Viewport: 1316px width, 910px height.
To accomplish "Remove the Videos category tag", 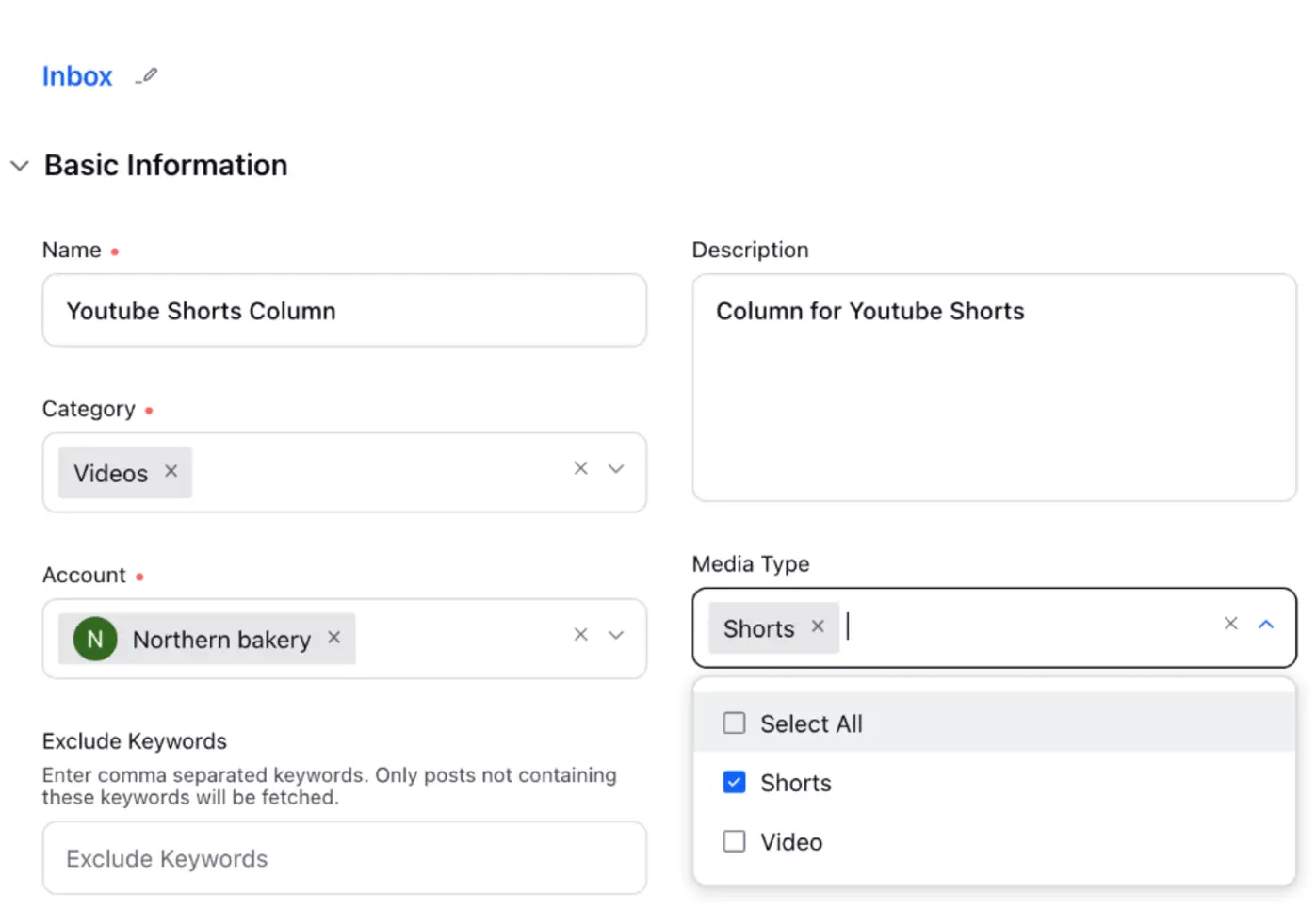I will (171, 471).
